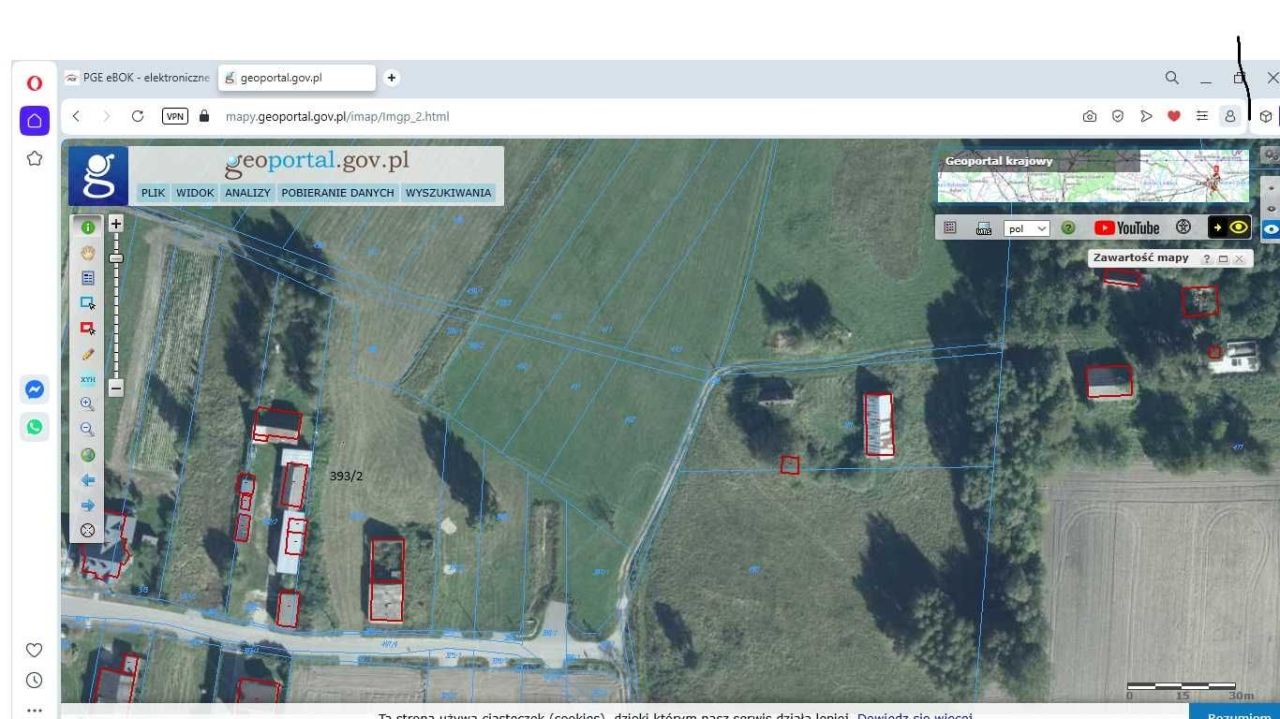Image resolution: width=1280 pixels, height=719 pixels.
Task: Switch to PGE eBOK browser tab
Action: coord(136,79)
